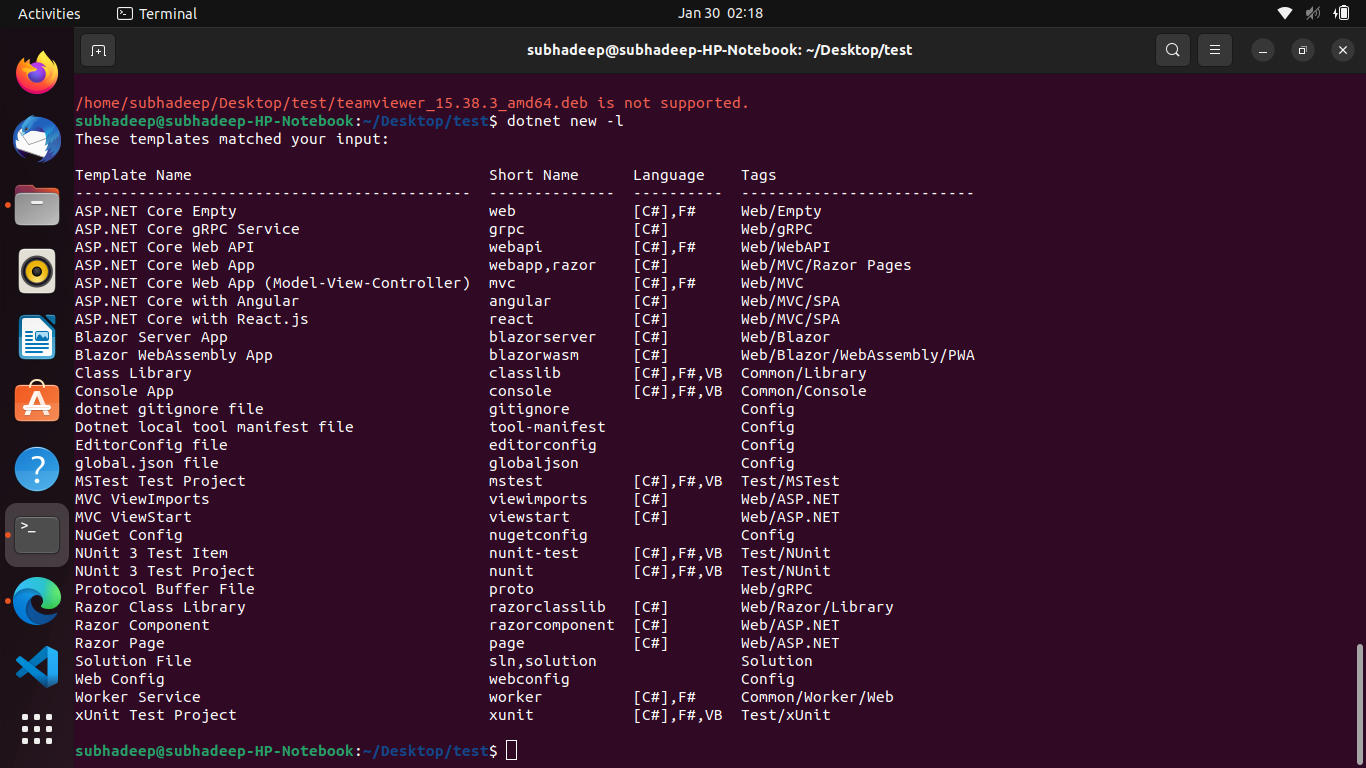Click 'These templates matched your input:' line

[x=232, y=139]
